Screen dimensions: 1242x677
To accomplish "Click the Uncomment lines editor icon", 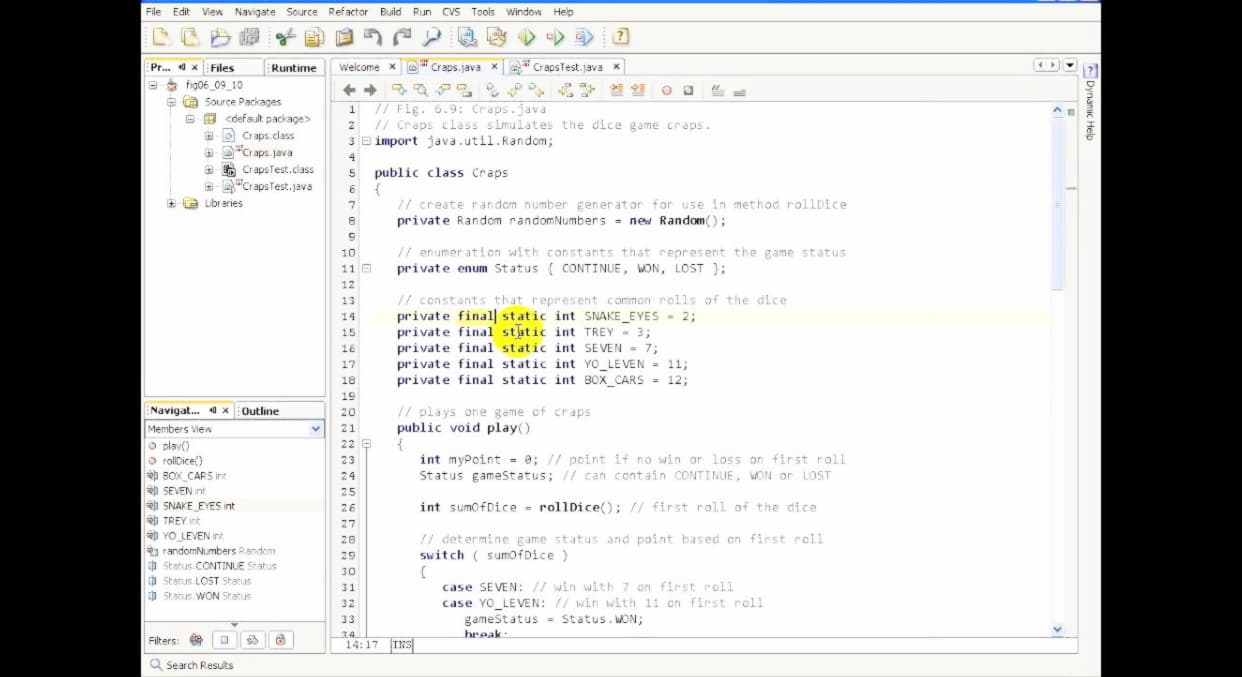I will click(739, 90).
